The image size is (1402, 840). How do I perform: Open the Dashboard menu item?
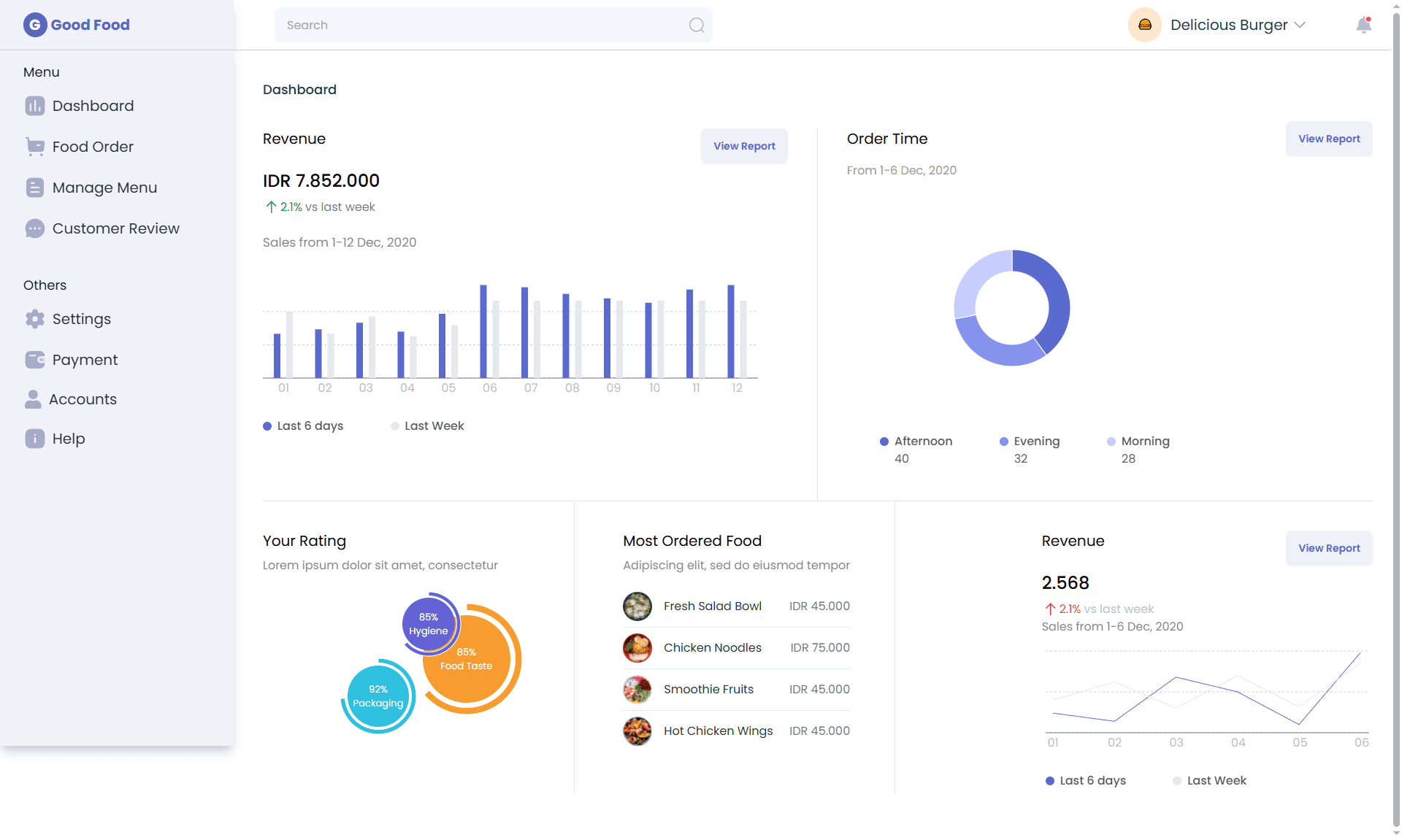pyautogui.click(x=93, y=106)
